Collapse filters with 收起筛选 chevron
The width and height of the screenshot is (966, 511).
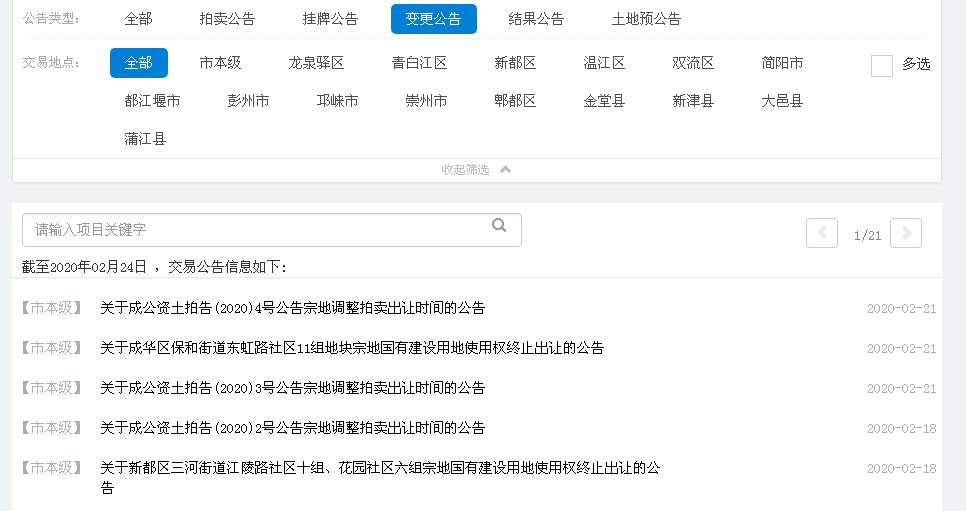(476, 170)
